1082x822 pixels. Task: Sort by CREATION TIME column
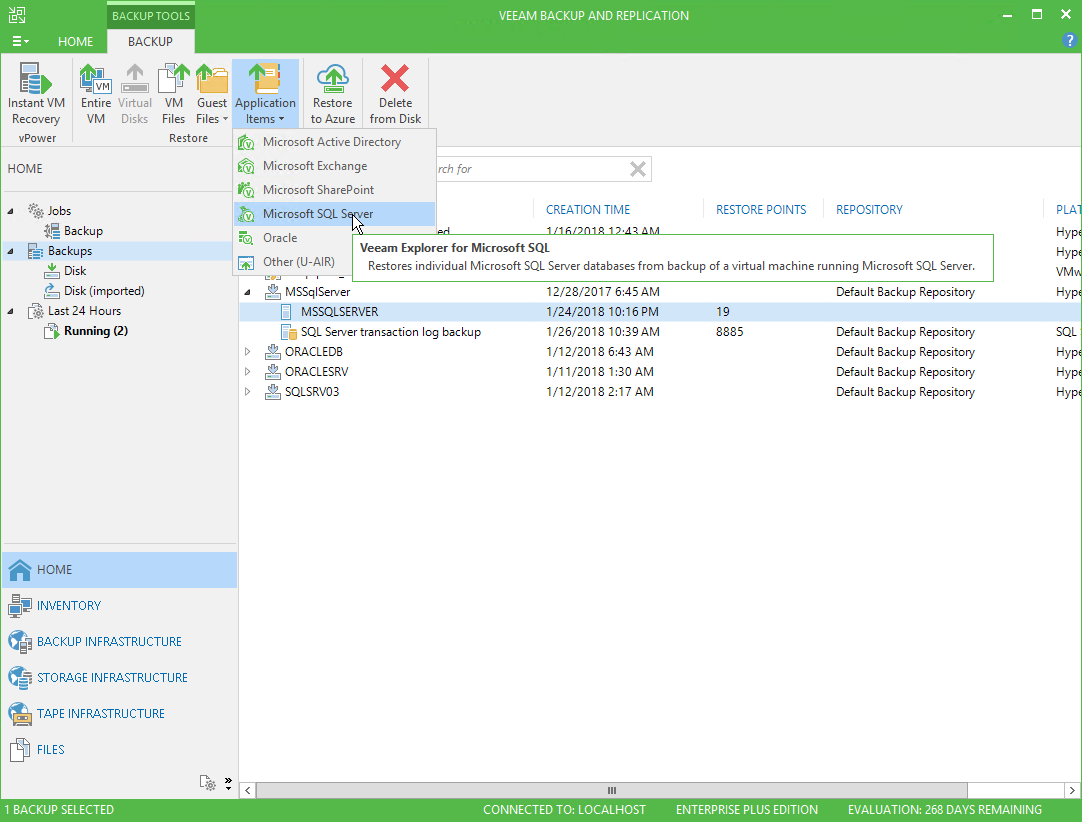588,210
